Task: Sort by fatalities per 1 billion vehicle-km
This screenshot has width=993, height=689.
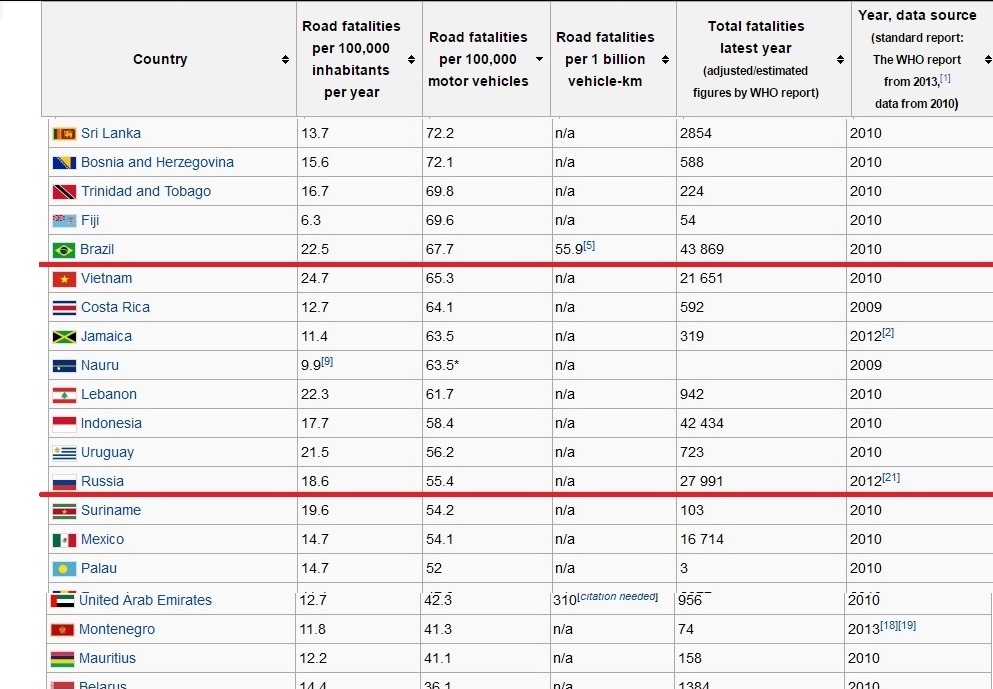Action: click(x=666, y=60)
